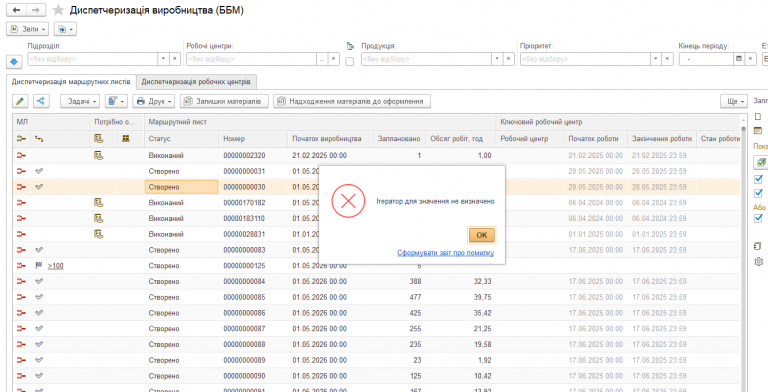The height and width of the screenshot is (392, 768).
Task: Select Диспетчеризація маршрутних листів tab
Action: [x=72, y=81]
